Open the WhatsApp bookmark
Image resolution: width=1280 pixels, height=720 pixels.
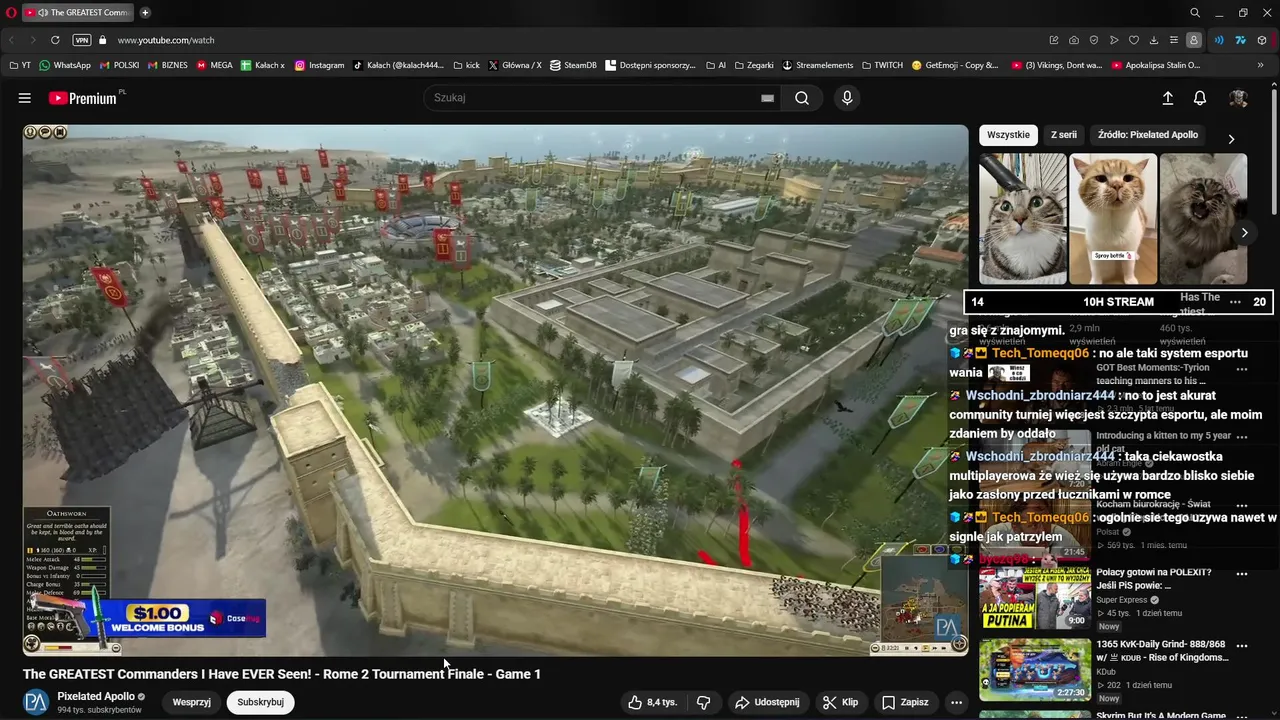tap(64, 65)
